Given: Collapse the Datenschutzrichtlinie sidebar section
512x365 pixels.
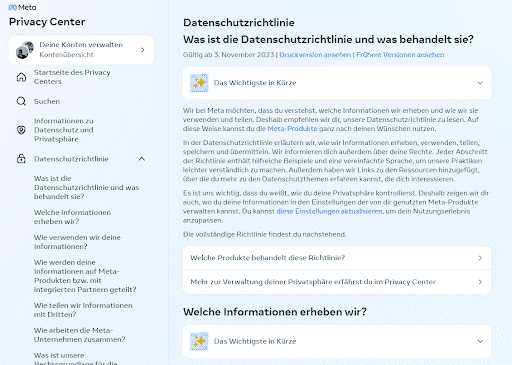Looking at the screenshot, I should (142, 159).
